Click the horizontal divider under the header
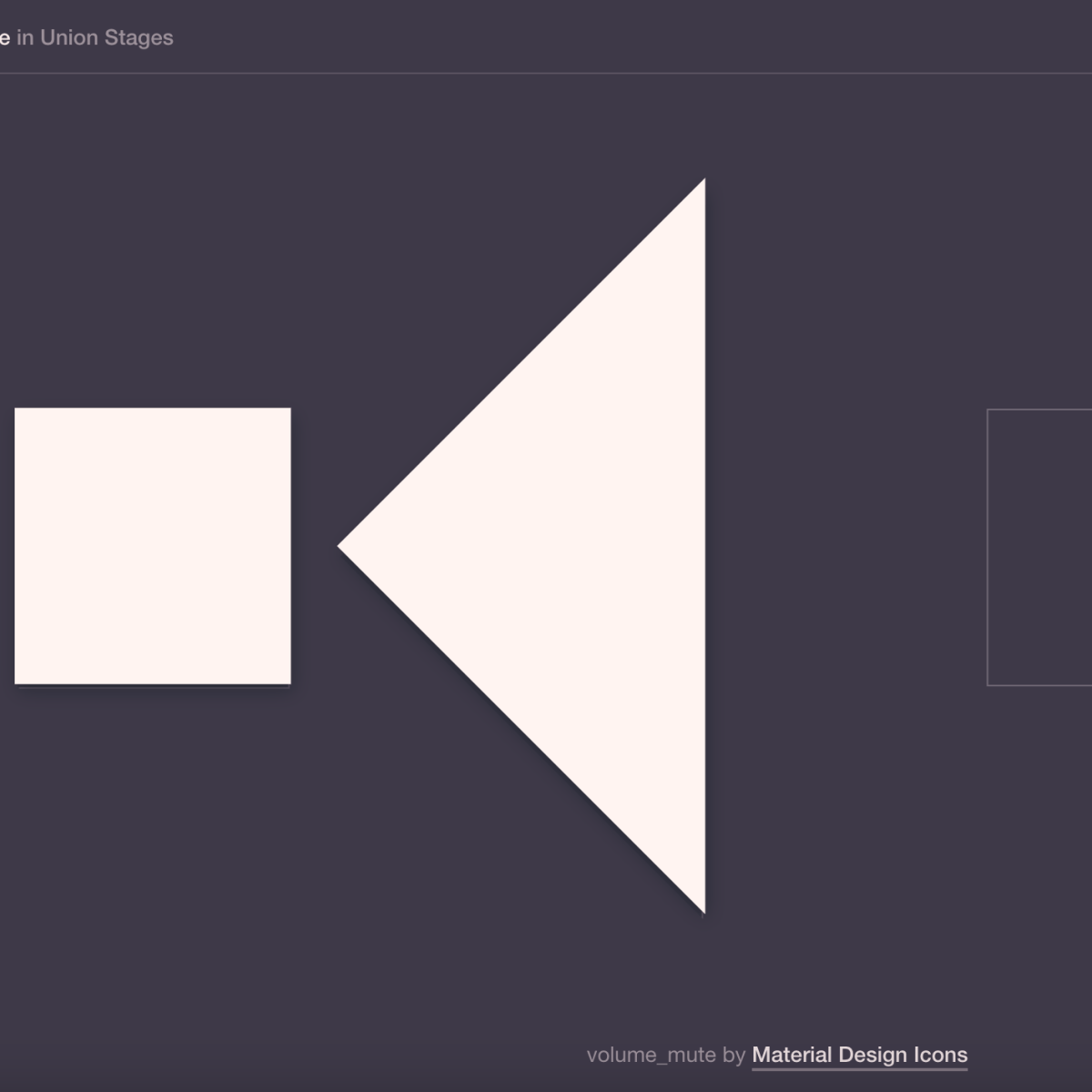 click(x=546, y=73)
